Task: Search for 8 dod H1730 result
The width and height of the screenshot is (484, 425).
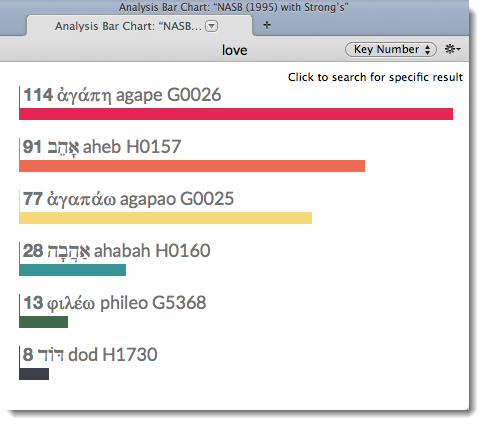Action: (90, 355)
